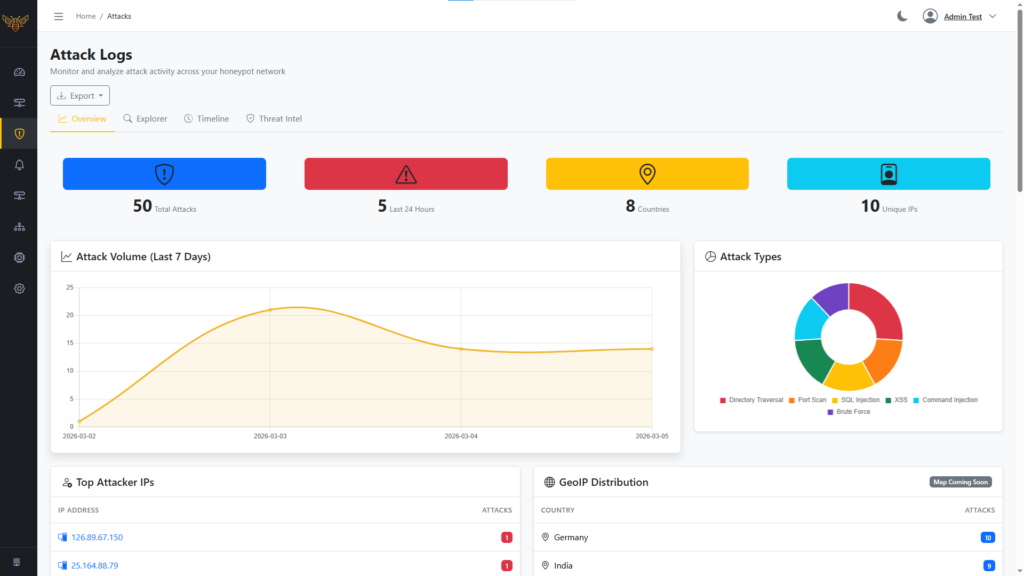Click the shield Attacks icon in sidebar
This screenshot has height=576, width=1024.
click(x=19, y=133)
